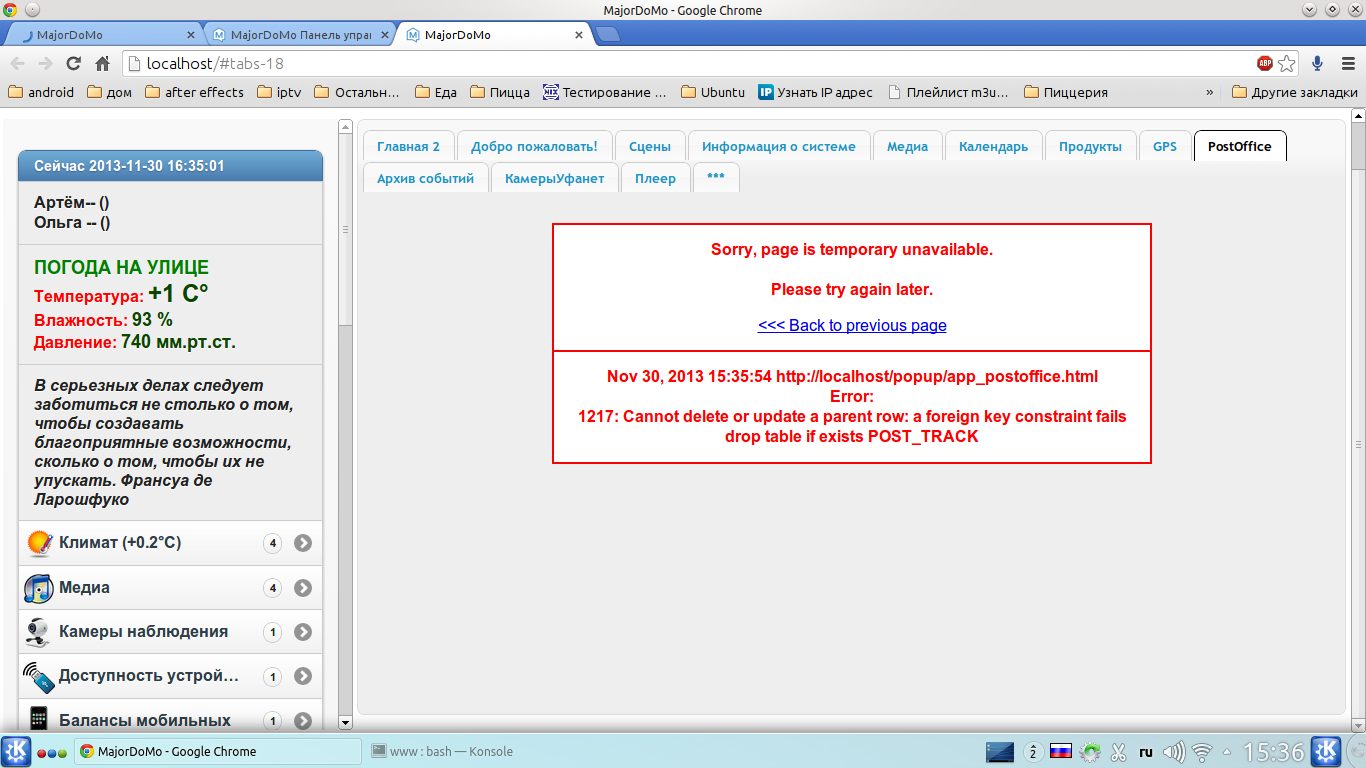Open the android bookmarks folder

(41, 92)
